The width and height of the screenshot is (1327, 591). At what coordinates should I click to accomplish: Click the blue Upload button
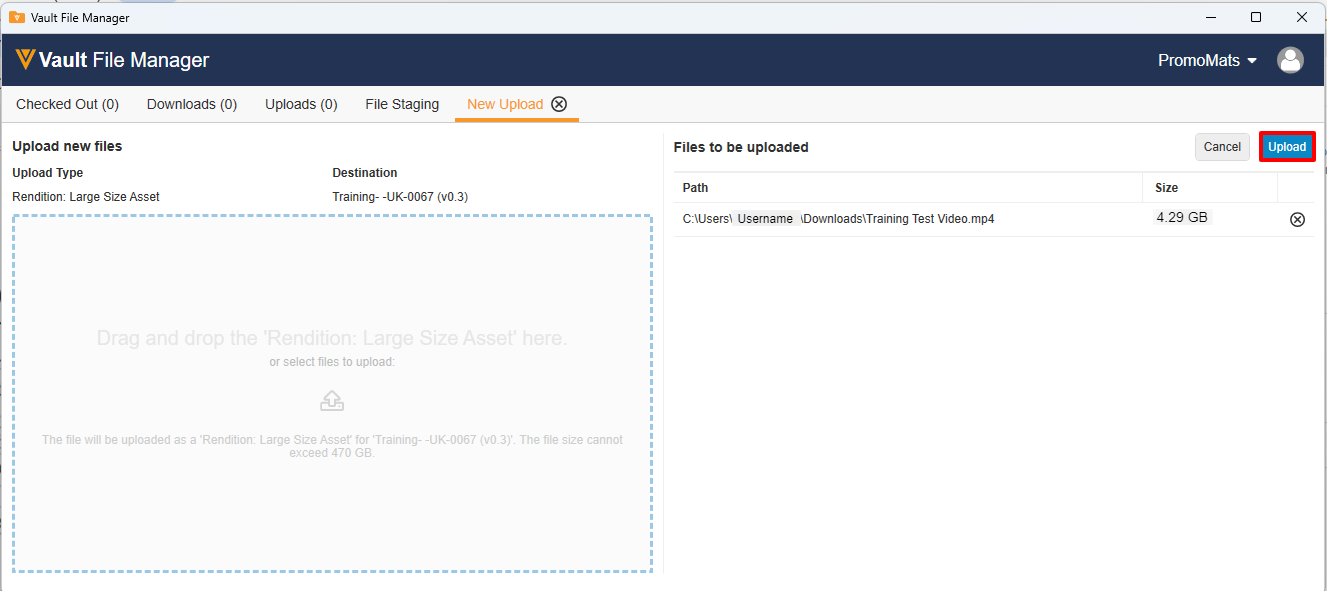tap(1286, 147)
